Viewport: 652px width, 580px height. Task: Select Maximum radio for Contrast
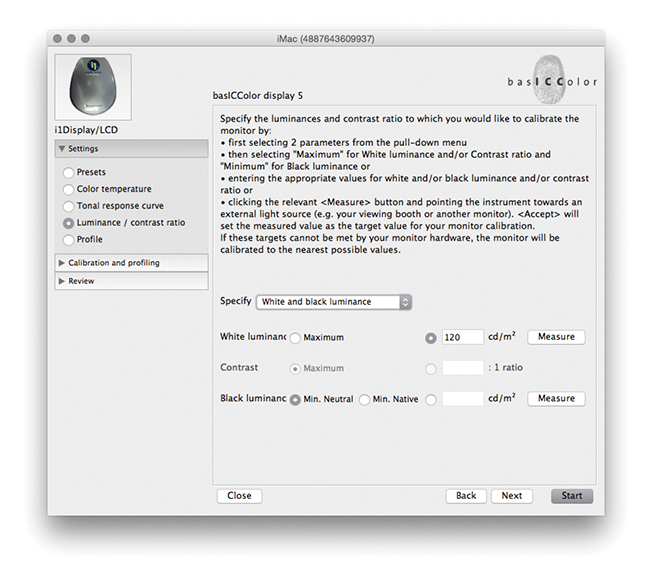295,369
